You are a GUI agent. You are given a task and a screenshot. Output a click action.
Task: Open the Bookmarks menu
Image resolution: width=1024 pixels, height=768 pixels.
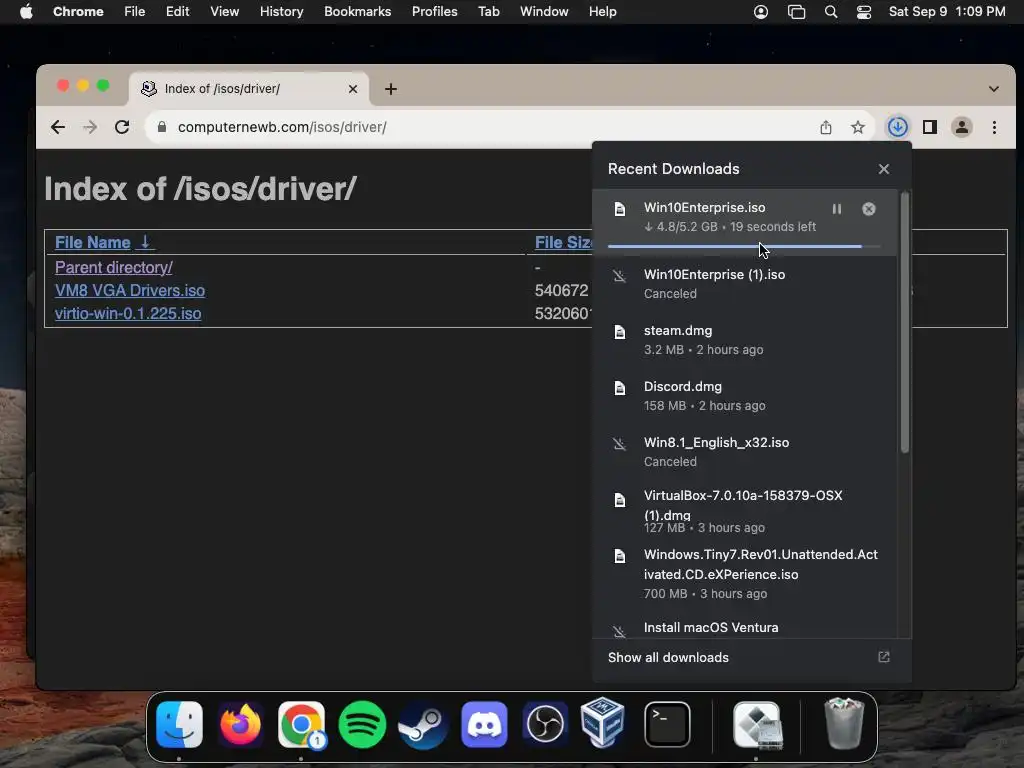357,12
